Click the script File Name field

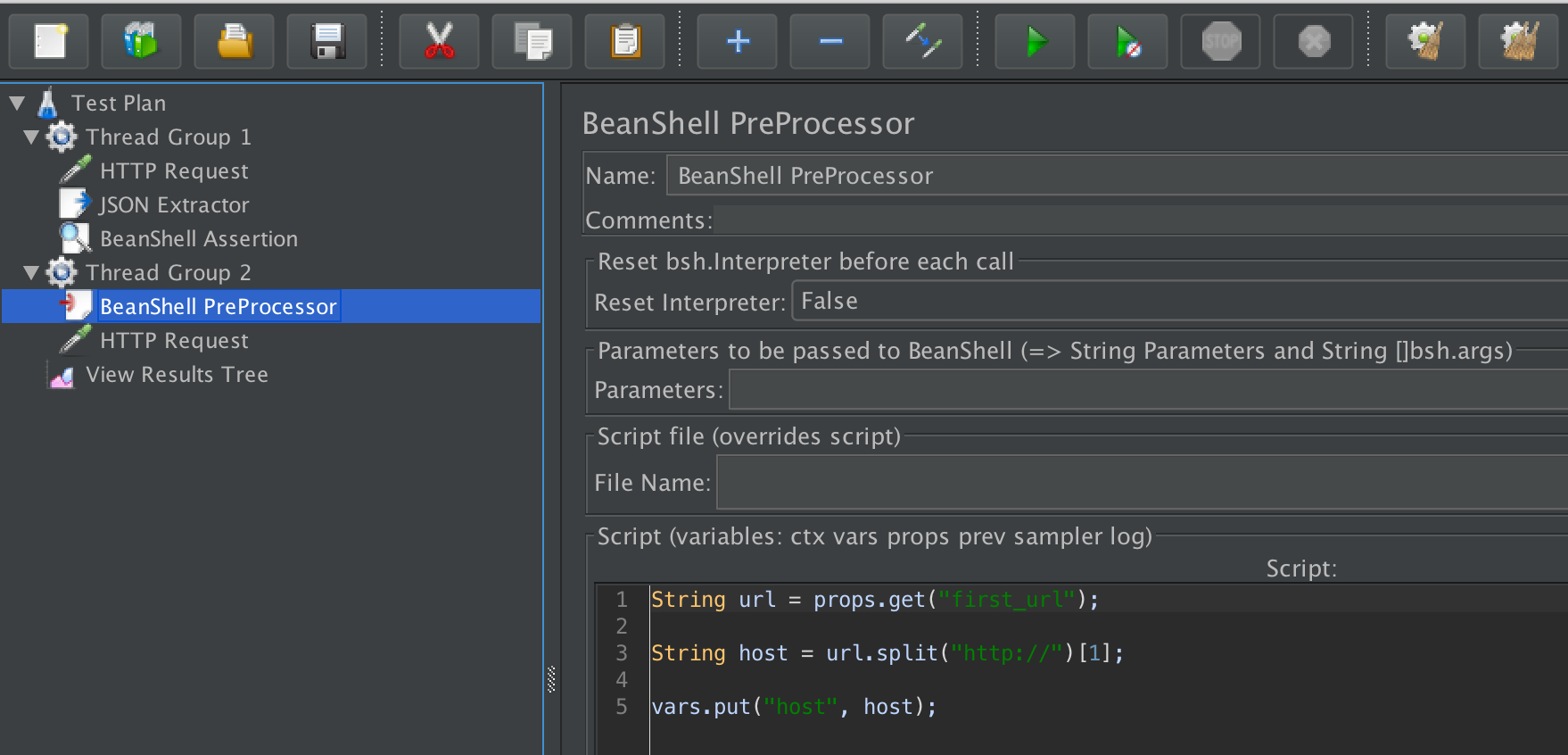(x=1142, y=483)
